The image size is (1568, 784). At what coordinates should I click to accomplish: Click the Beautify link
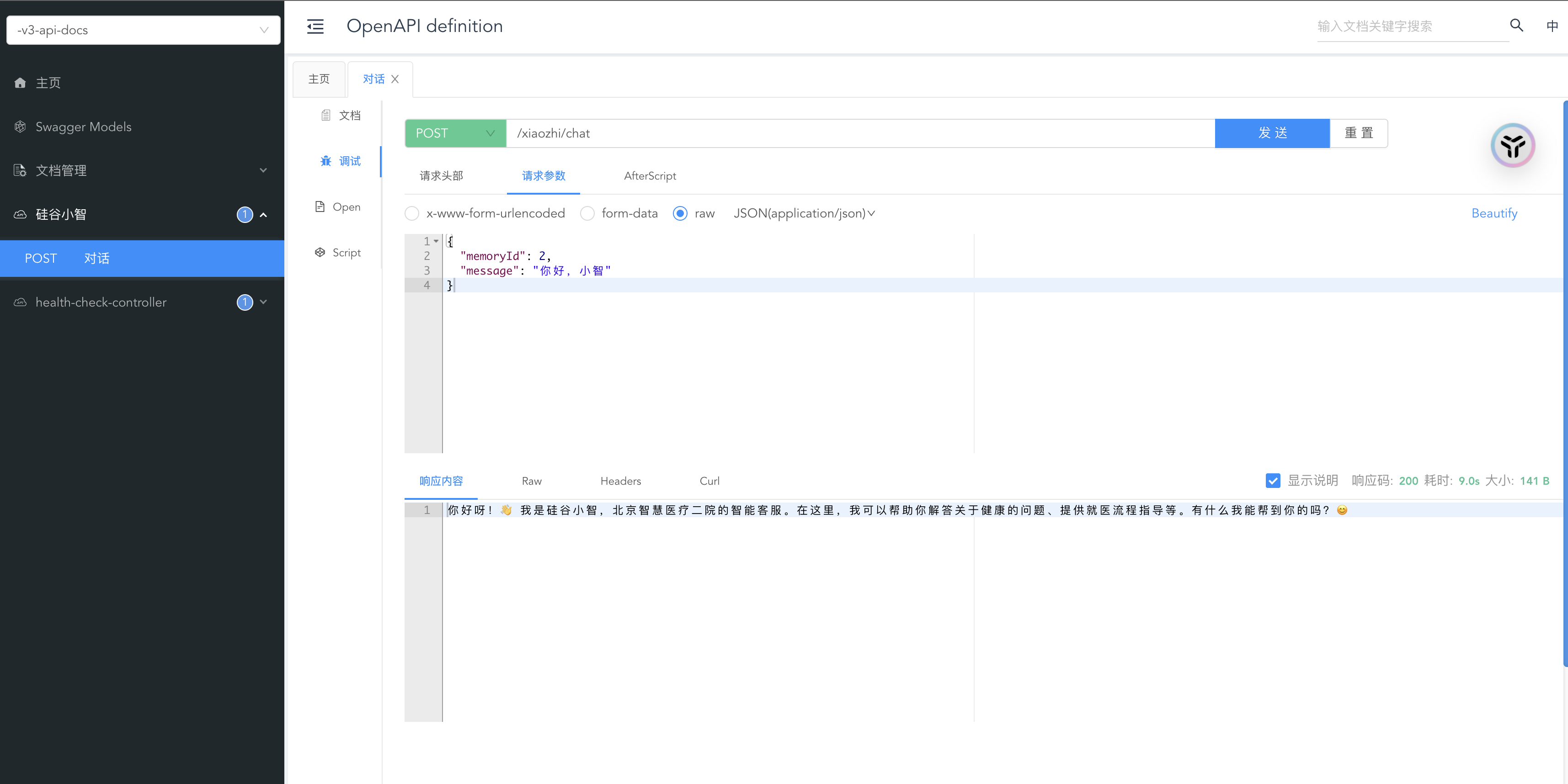pos(1494,213)
